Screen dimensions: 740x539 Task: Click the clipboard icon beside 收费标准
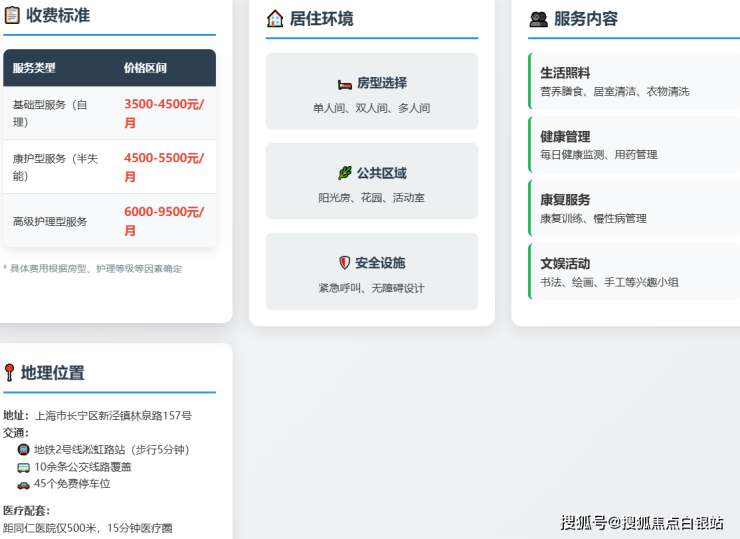(x=11, y=15)
